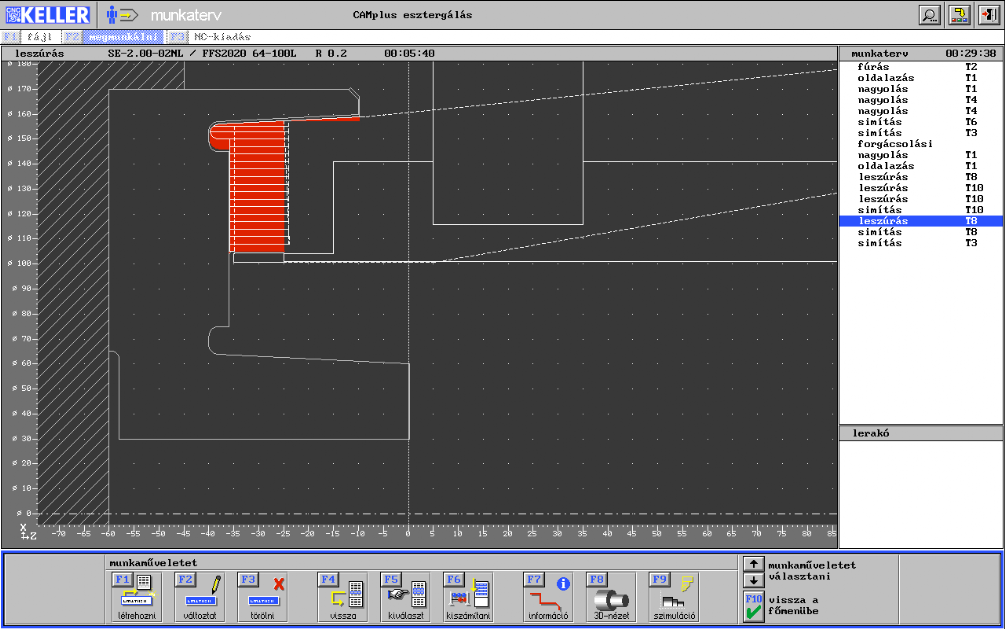Click the F2 változtat (modify) pencil icon
The image size is (1005, 629).
point(200,597)
